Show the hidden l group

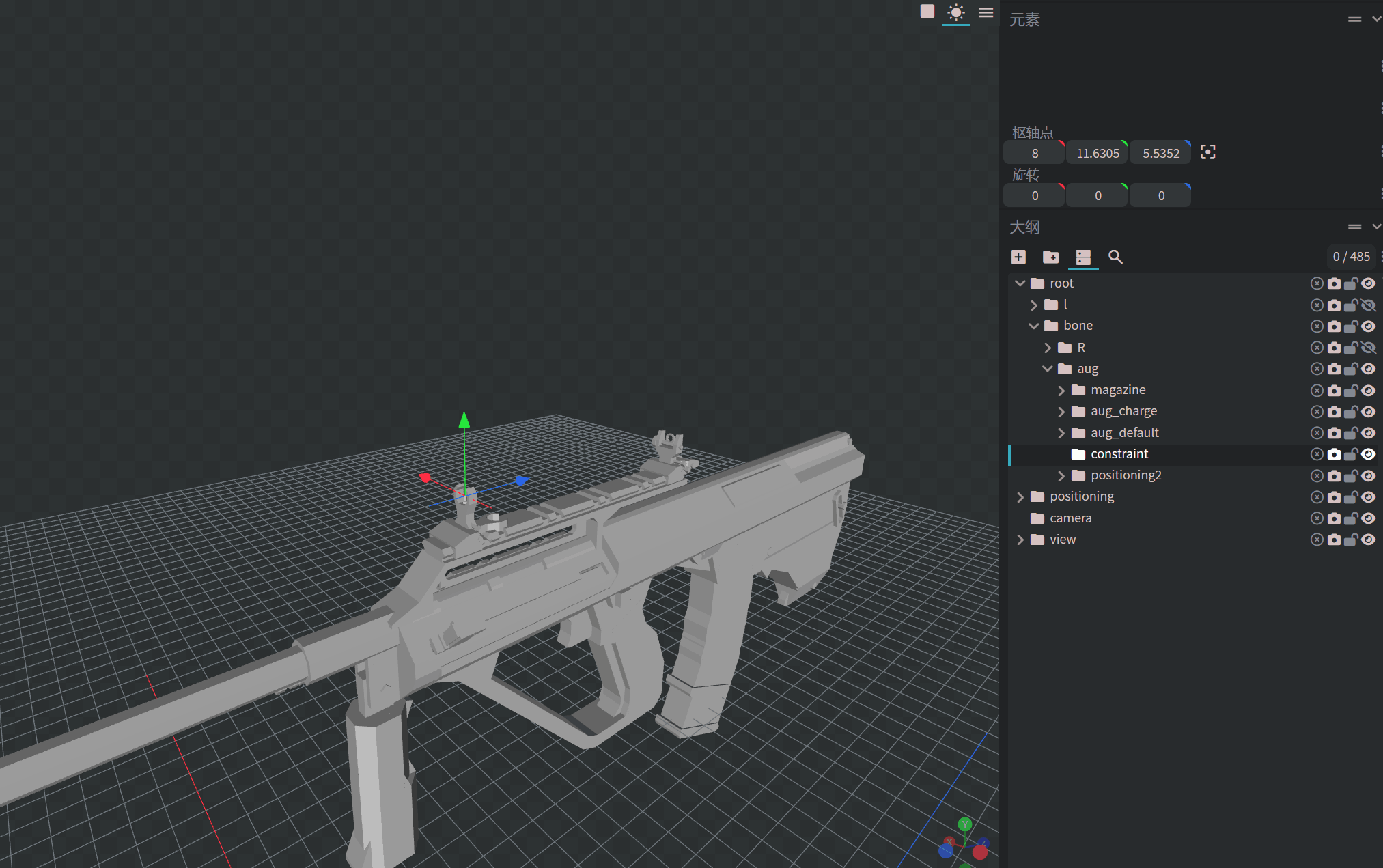[1368, 305]
